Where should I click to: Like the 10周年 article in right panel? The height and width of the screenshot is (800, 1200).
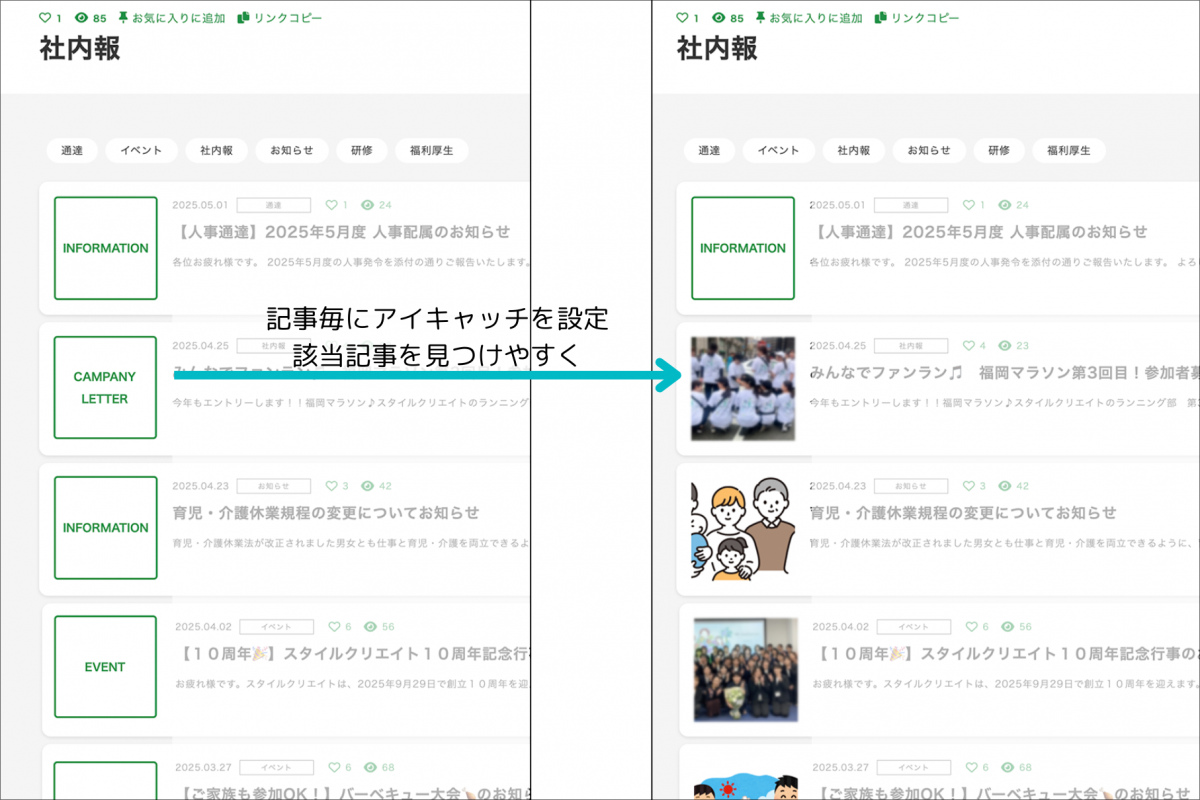pos(971,627)
